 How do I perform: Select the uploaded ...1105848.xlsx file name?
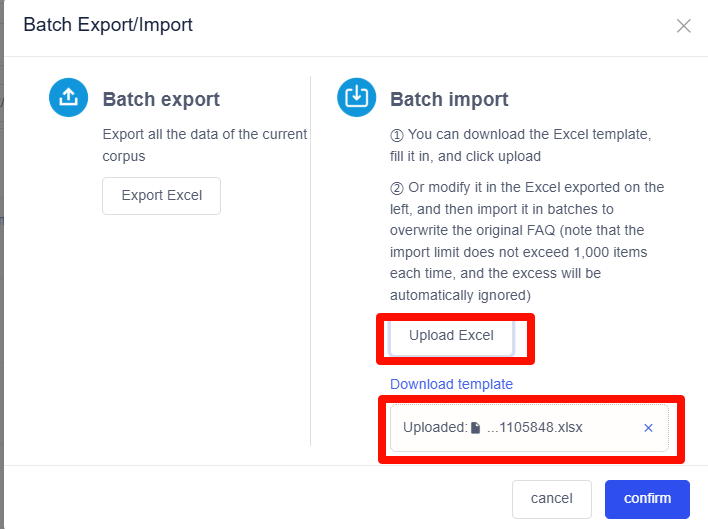point(534,428)
